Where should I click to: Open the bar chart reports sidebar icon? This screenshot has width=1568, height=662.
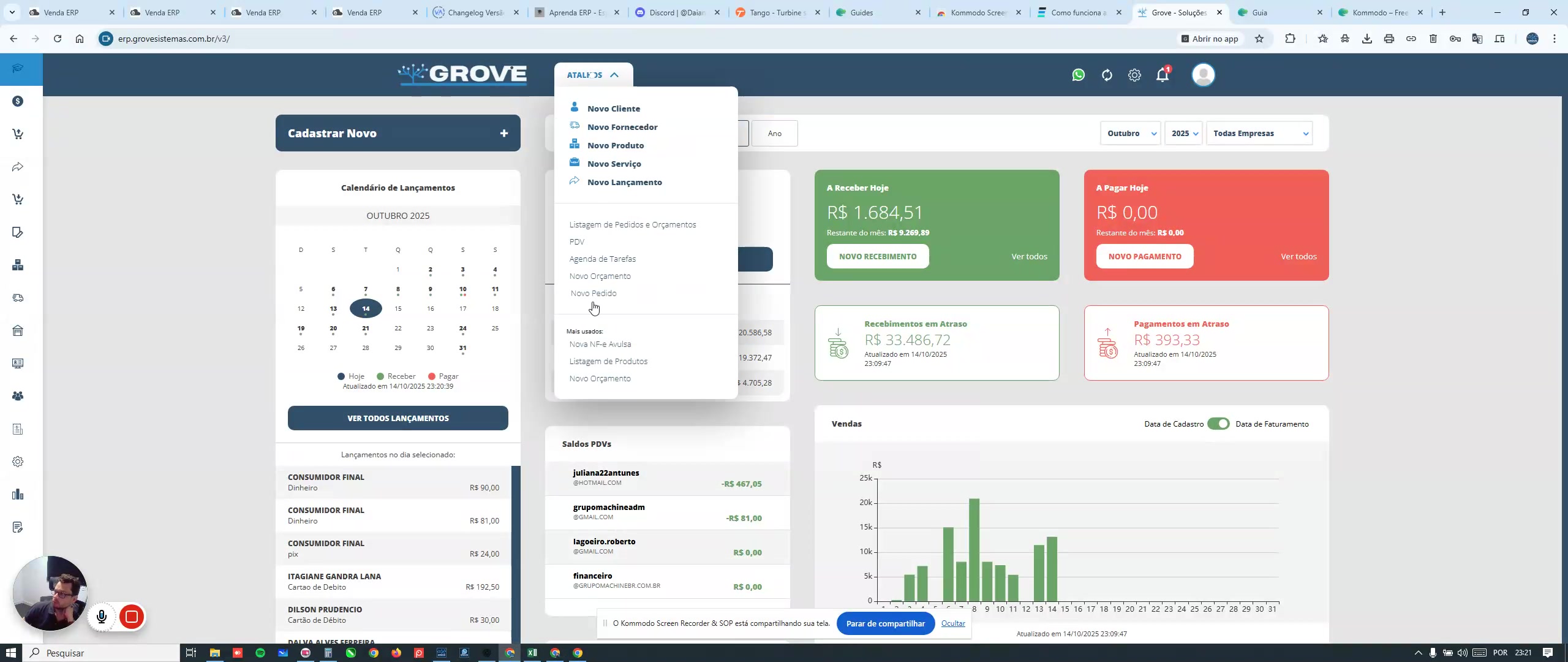(x=18, y=495)
